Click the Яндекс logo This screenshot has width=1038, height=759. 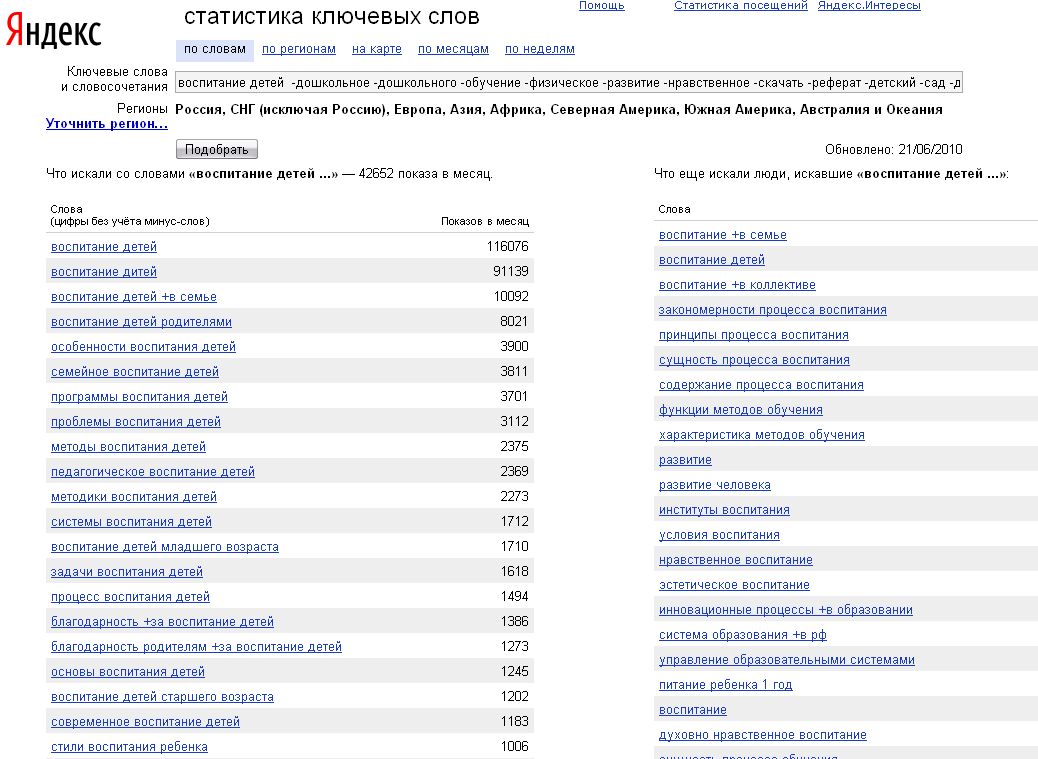[53, 32]
